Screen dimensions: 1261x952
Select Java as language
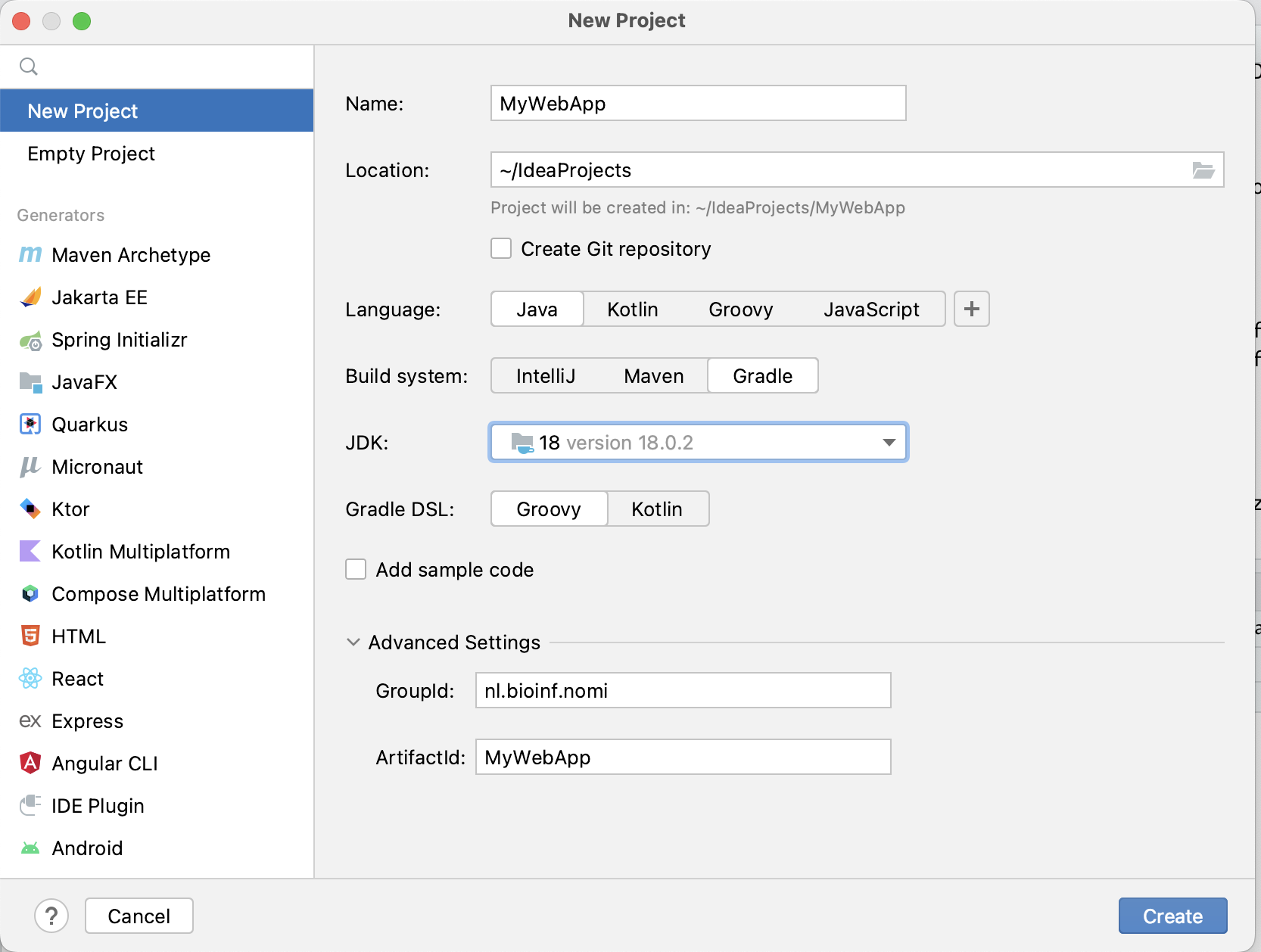click(x=537, y=310)
